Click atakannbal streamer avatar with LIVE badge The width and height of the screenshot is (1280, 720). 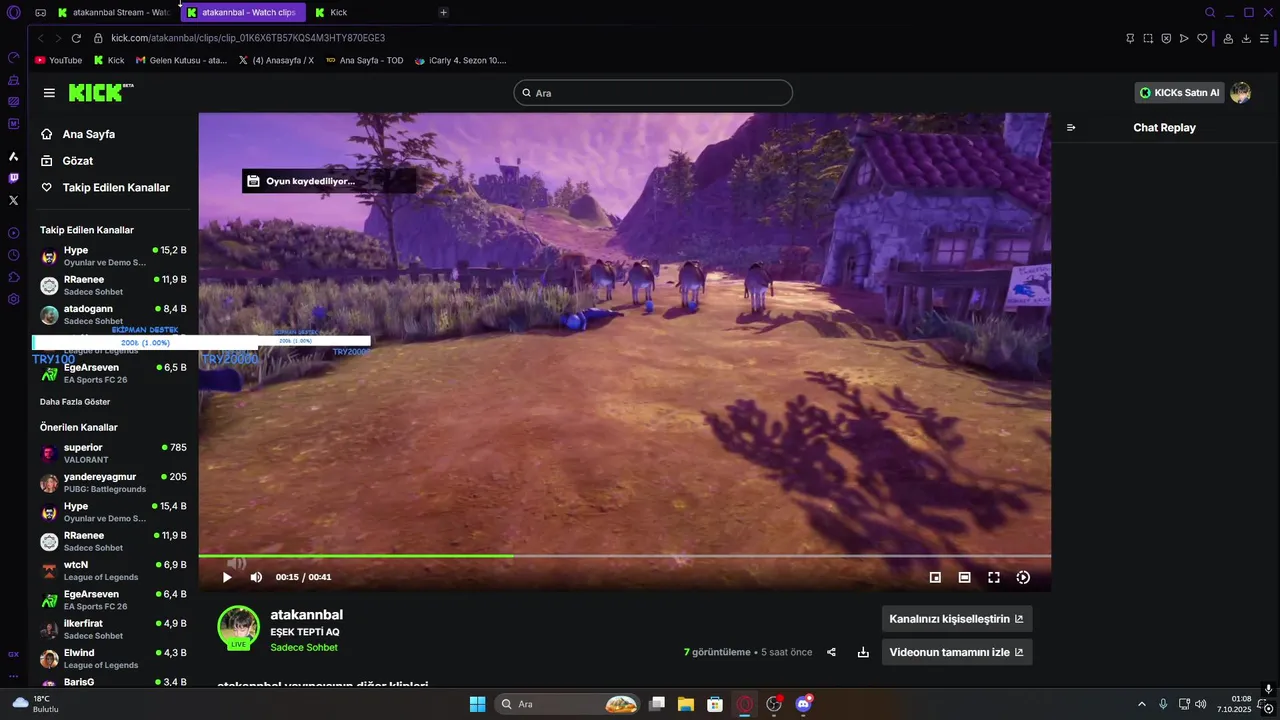[239, 628]
